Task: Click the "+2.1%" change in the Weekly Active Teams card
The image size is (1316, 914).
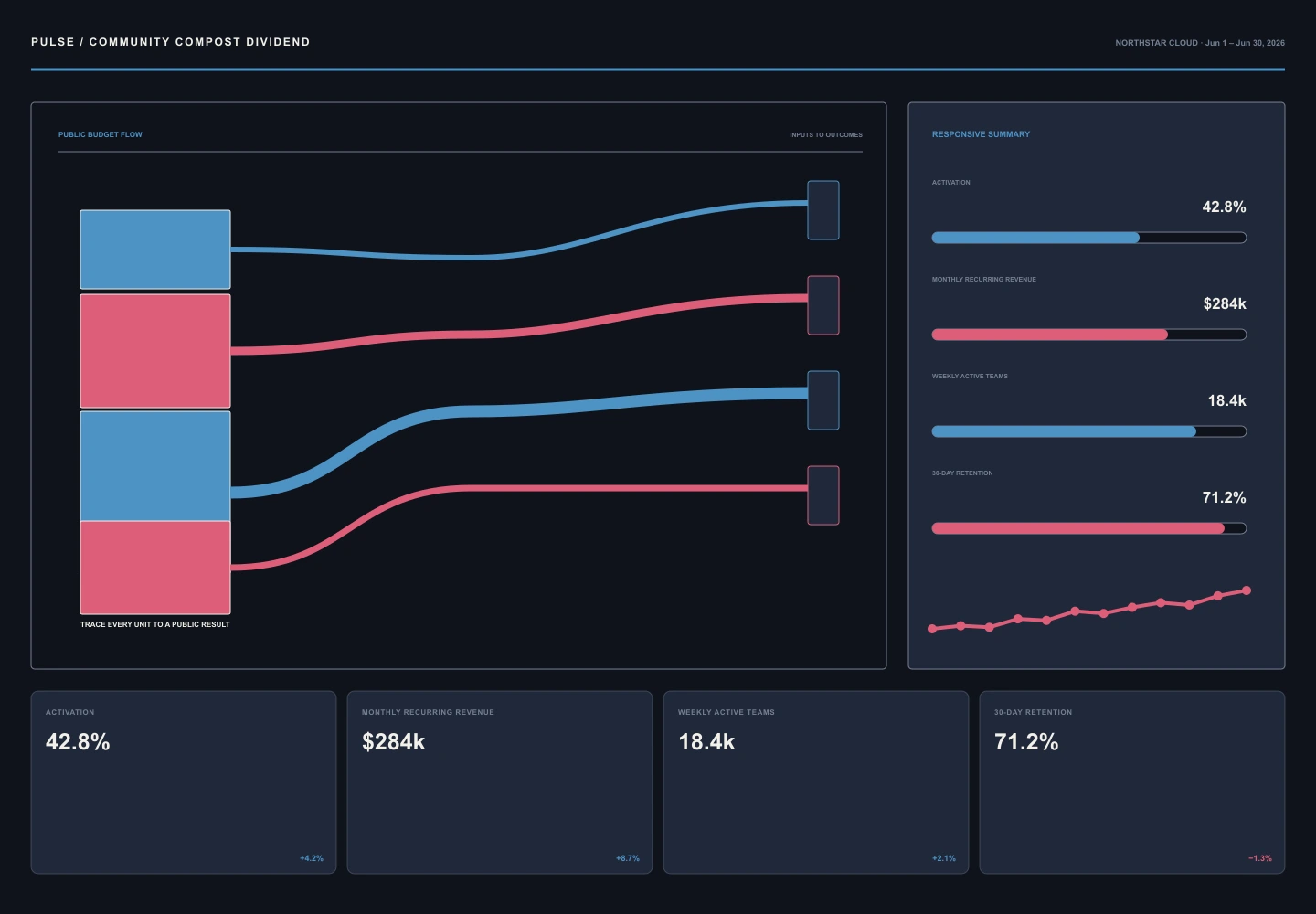Action: point(944,858)
